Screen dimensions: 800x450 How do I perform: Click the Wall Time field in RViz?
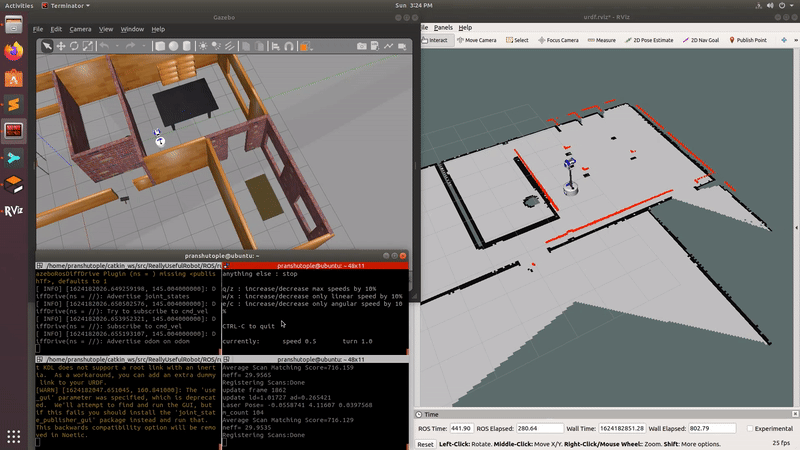(x=621, y=429)
